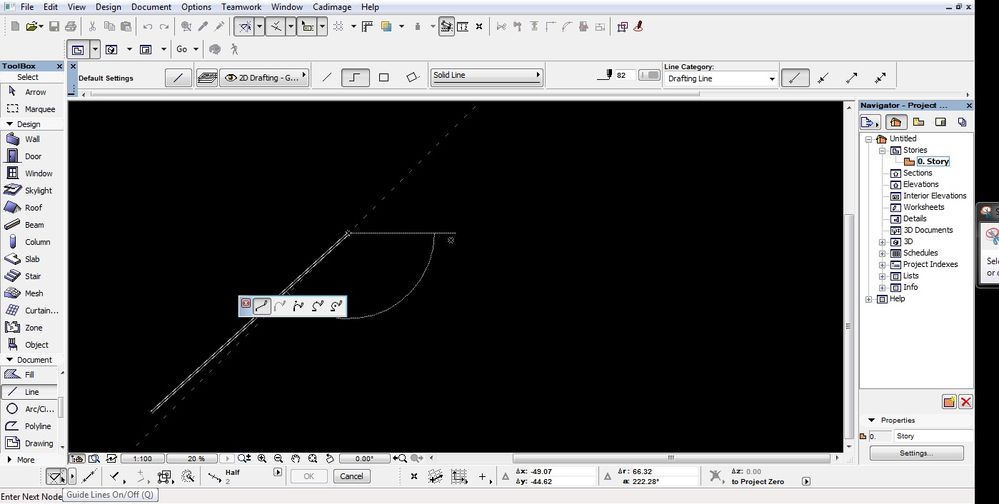
Task: Toggle Guide Lines On/Off button
Action: pos(56,476)
